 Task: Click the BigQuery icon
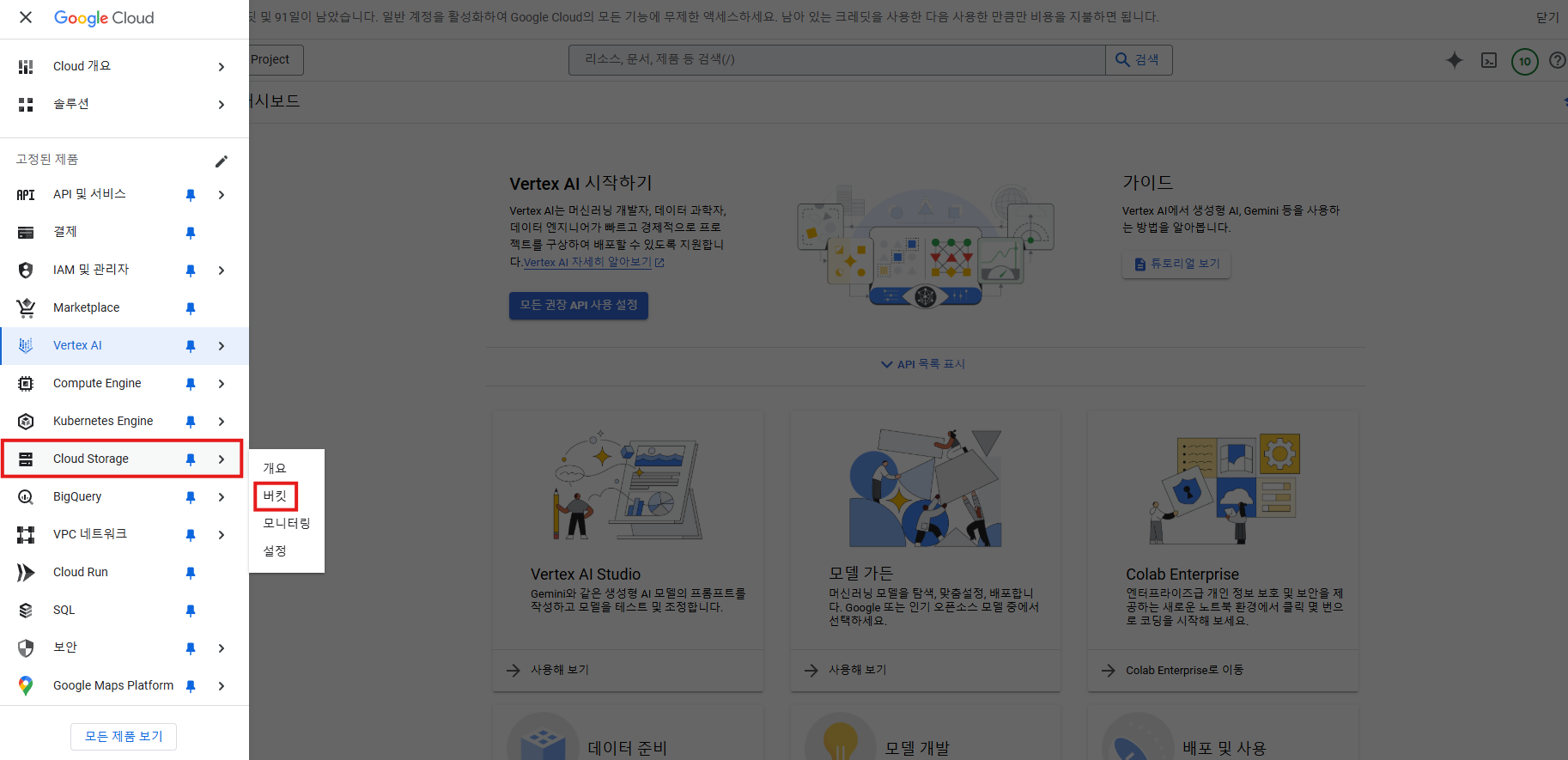(26, 496)
